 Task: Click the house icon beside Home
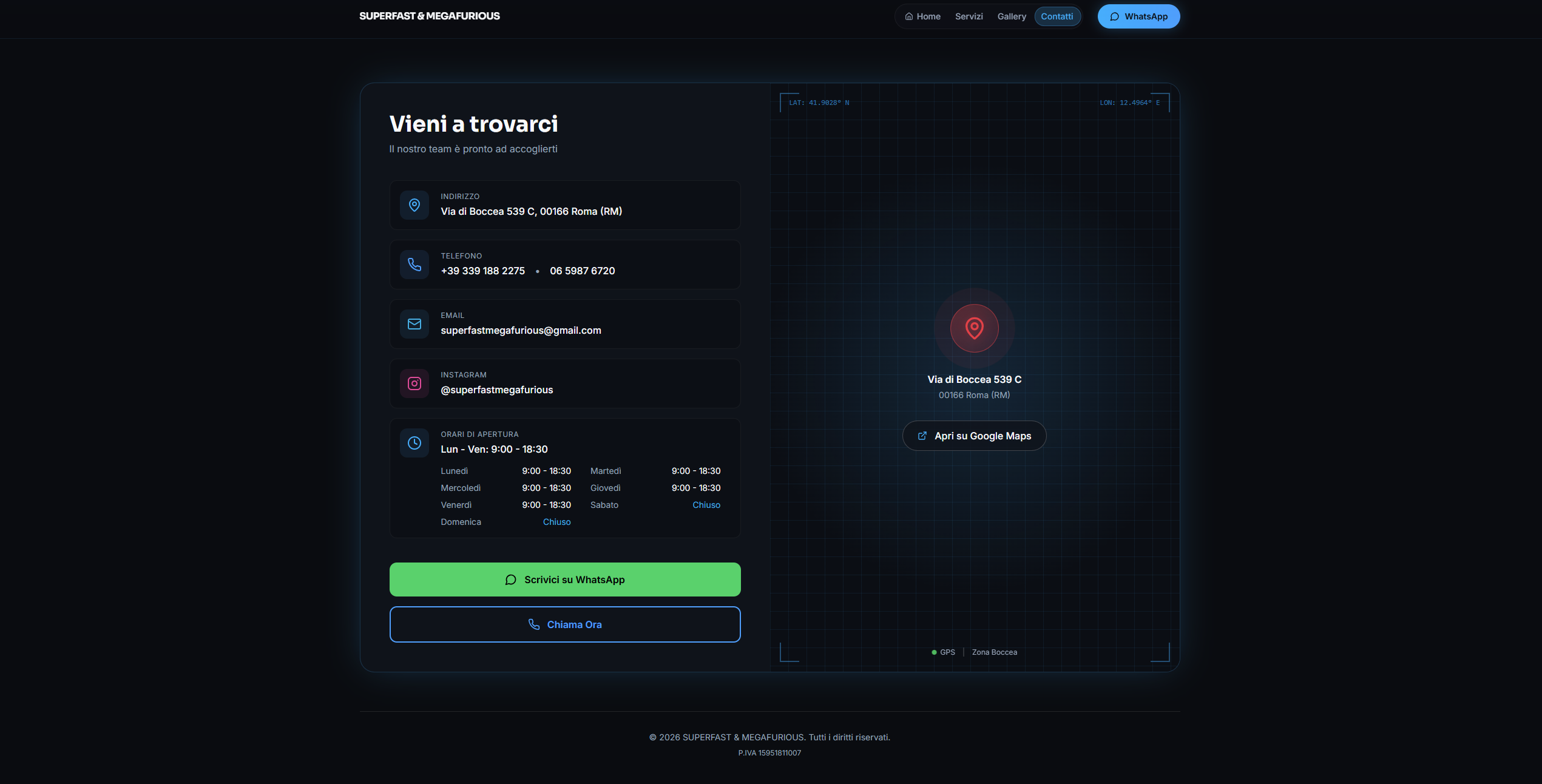coord(908,16)
